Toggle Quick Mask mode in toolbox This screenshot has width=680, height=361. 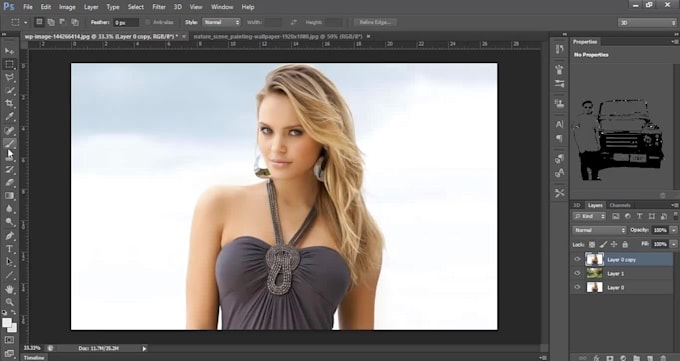click(10, 340)
